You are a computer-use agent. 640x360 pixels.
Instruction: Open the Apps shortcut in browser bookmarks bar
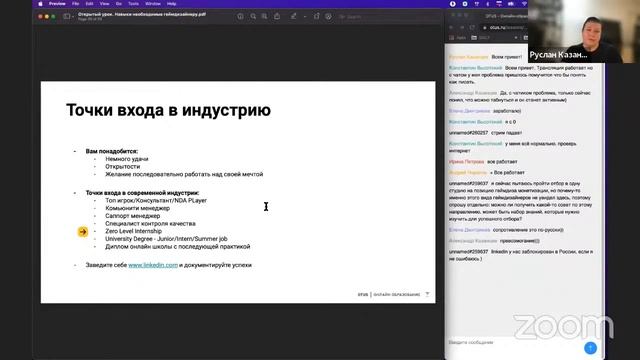pyautogui.click(x=458, y=38)
